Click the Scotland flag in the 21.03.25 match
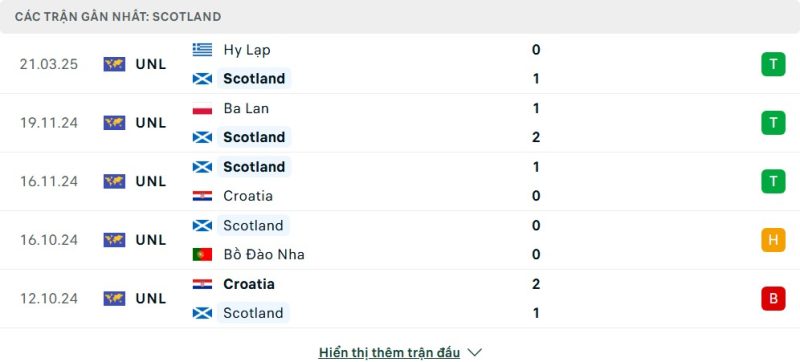Viewport: 800px width, 362px height. [x=202, y=79]
